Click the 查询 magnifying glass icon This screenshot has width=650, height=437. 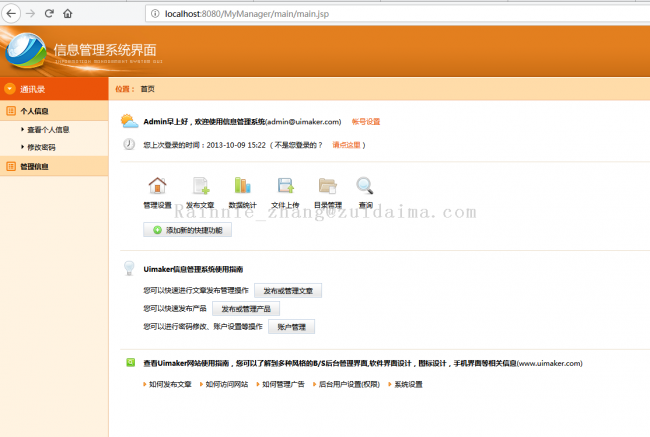tap(365, 186)
